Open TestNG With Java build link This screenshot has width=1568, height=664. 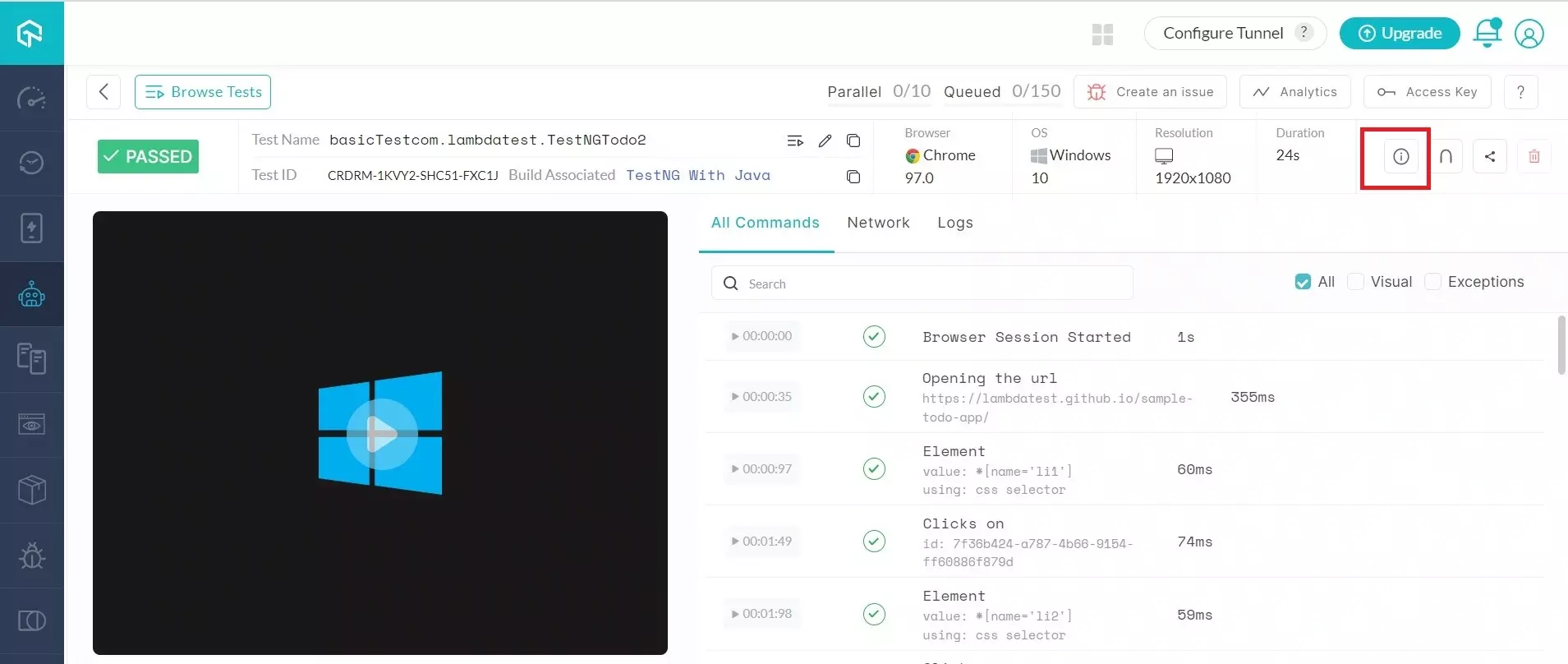tap(697, 175)
